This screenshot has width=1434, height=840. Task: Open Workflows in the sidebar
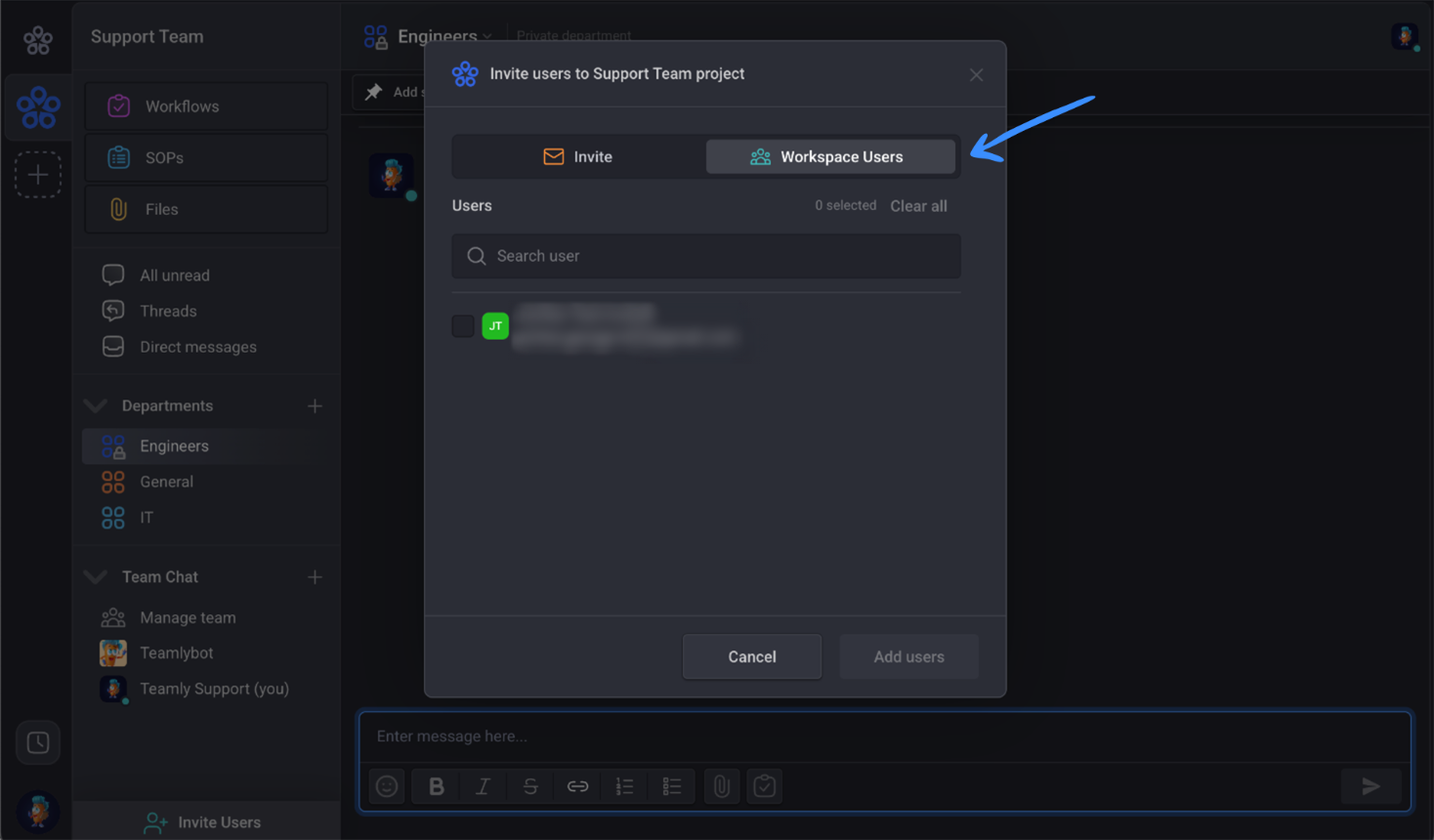pyautogui.click(x=206, y=106)
